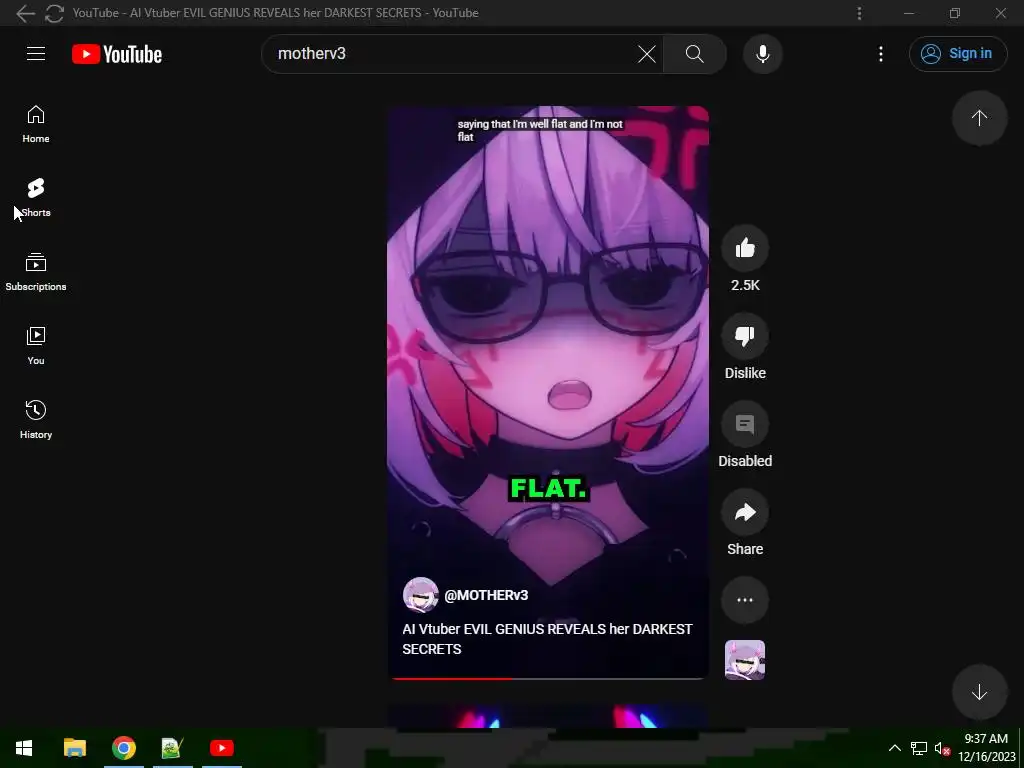Go to previous Short with up arrow
The image size is (1024, 768).
[x=979, y=118]
